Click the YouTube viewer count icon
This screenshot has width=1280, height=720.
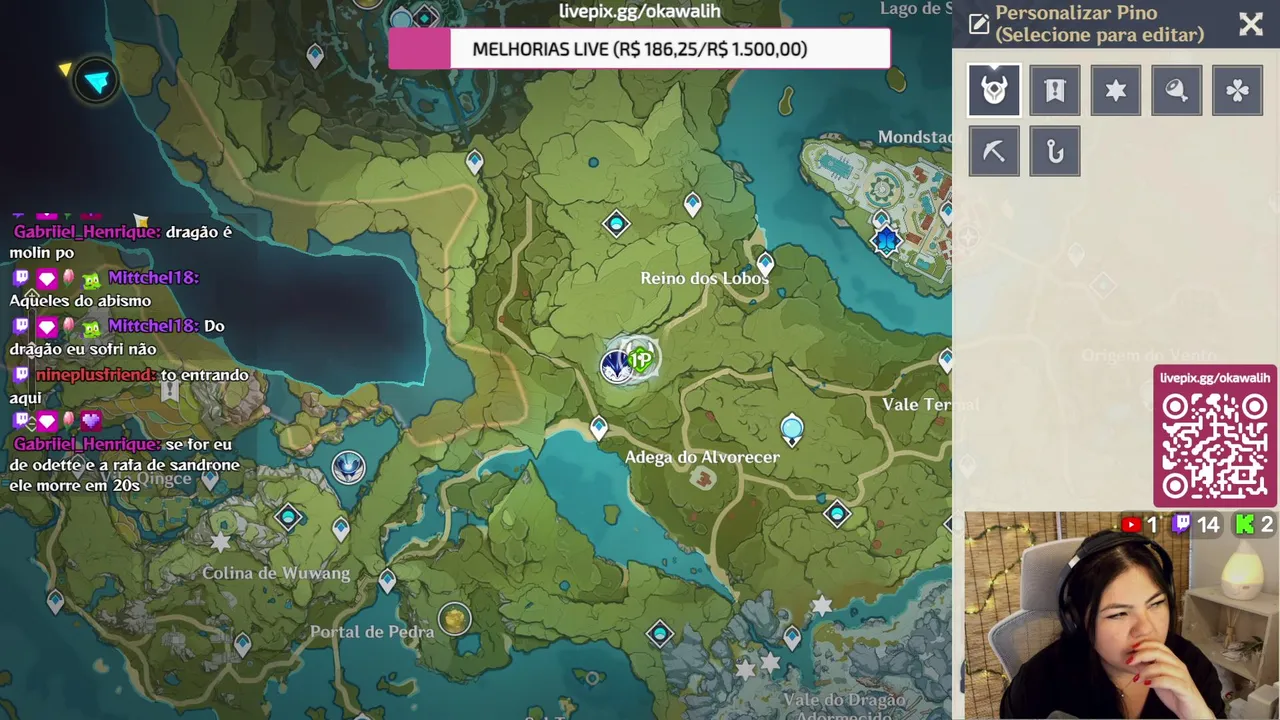[1132, 524]
